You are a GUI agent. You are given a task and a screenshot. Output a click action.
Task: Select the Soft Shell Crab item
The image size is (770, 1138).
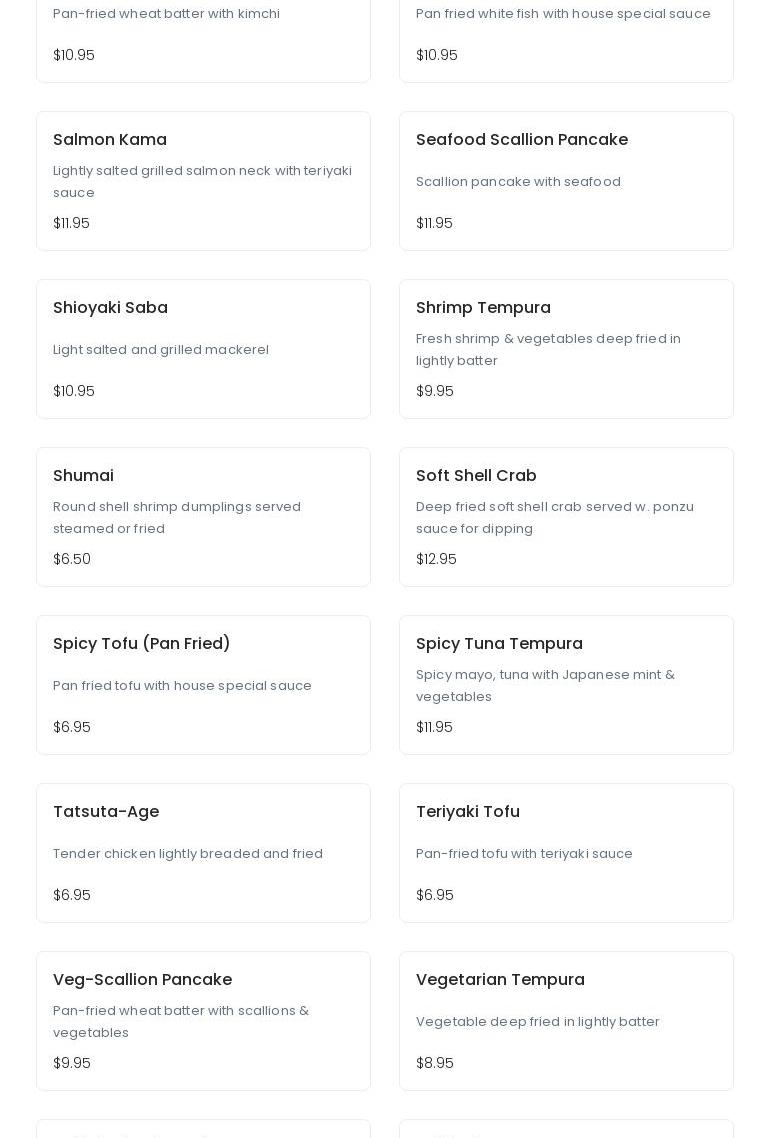[x=566, y=516]
